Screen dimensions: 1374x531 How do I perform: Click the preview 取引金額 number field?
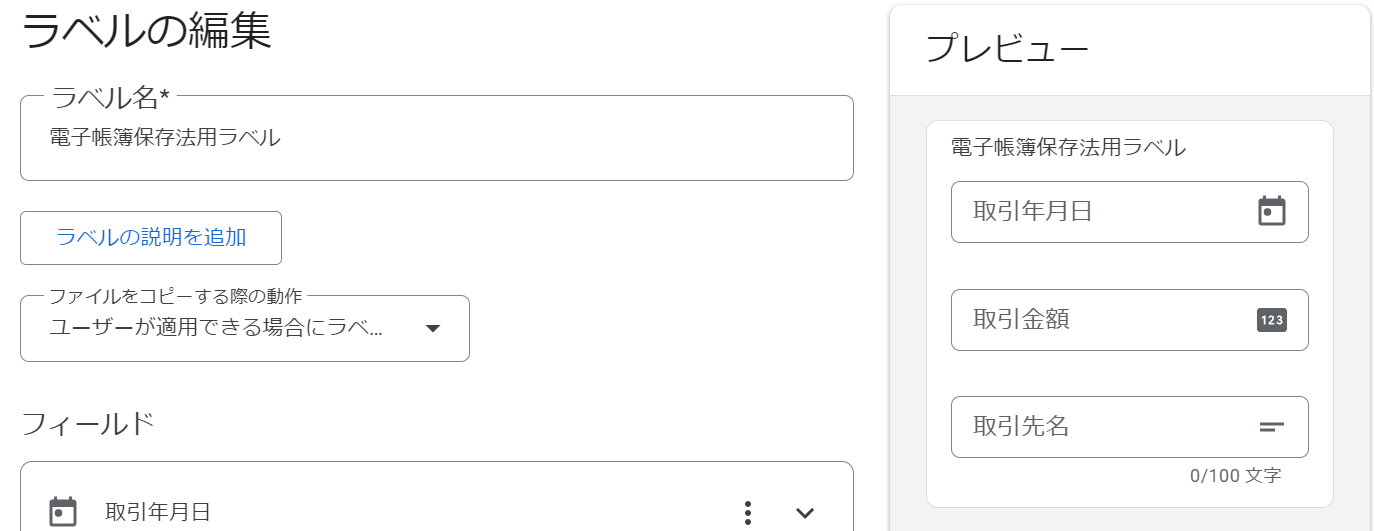[1130, 320]
